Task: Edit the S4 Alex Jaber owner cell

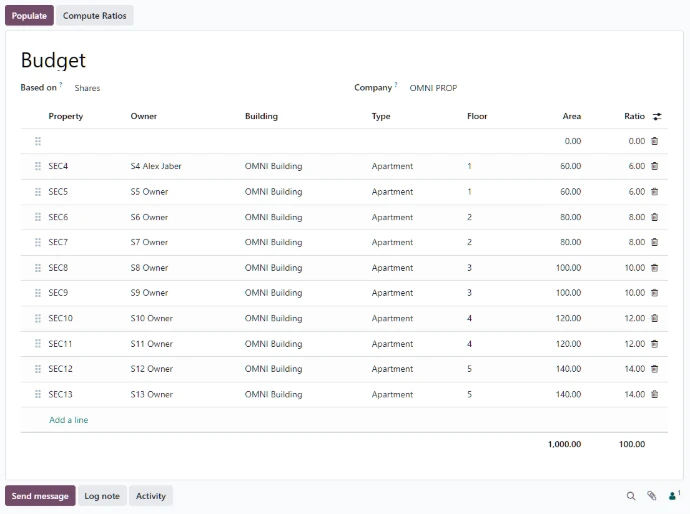Action: tap(156, 166)
